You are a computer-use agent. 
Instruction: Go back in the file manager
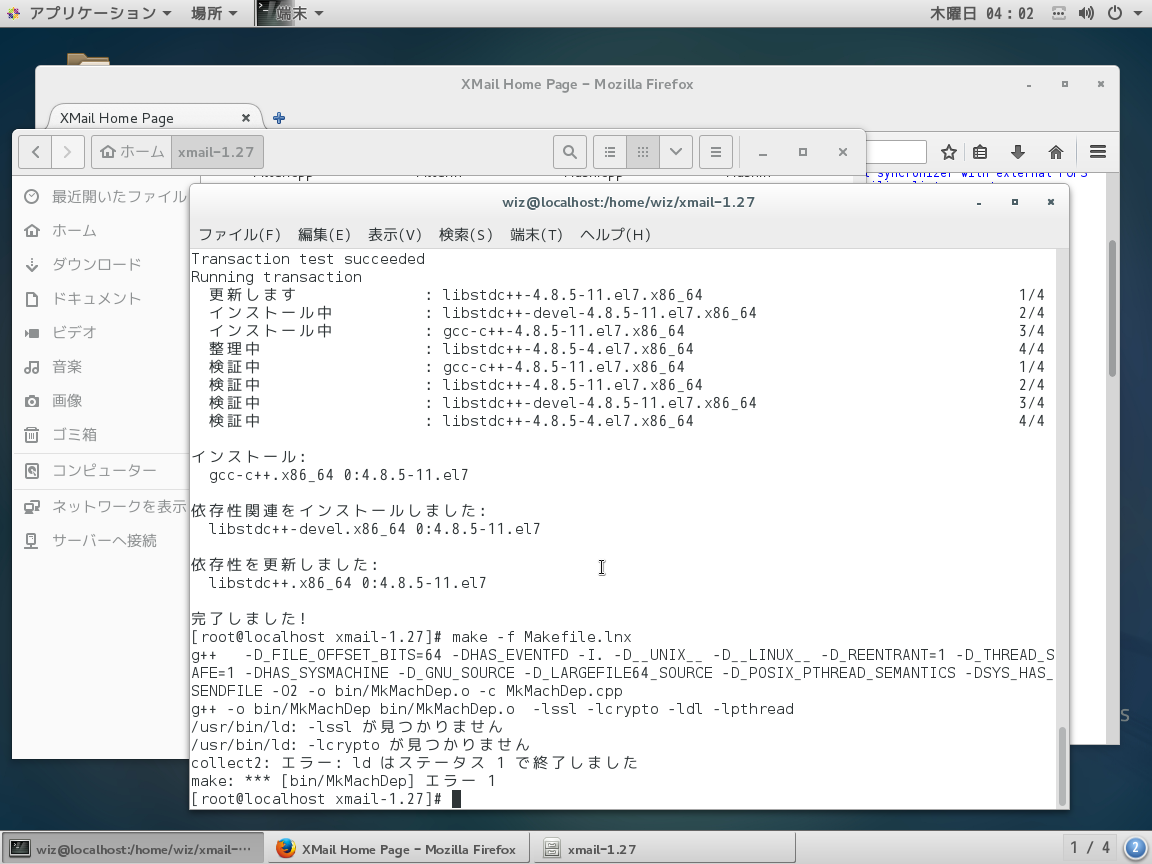point(35,152)
